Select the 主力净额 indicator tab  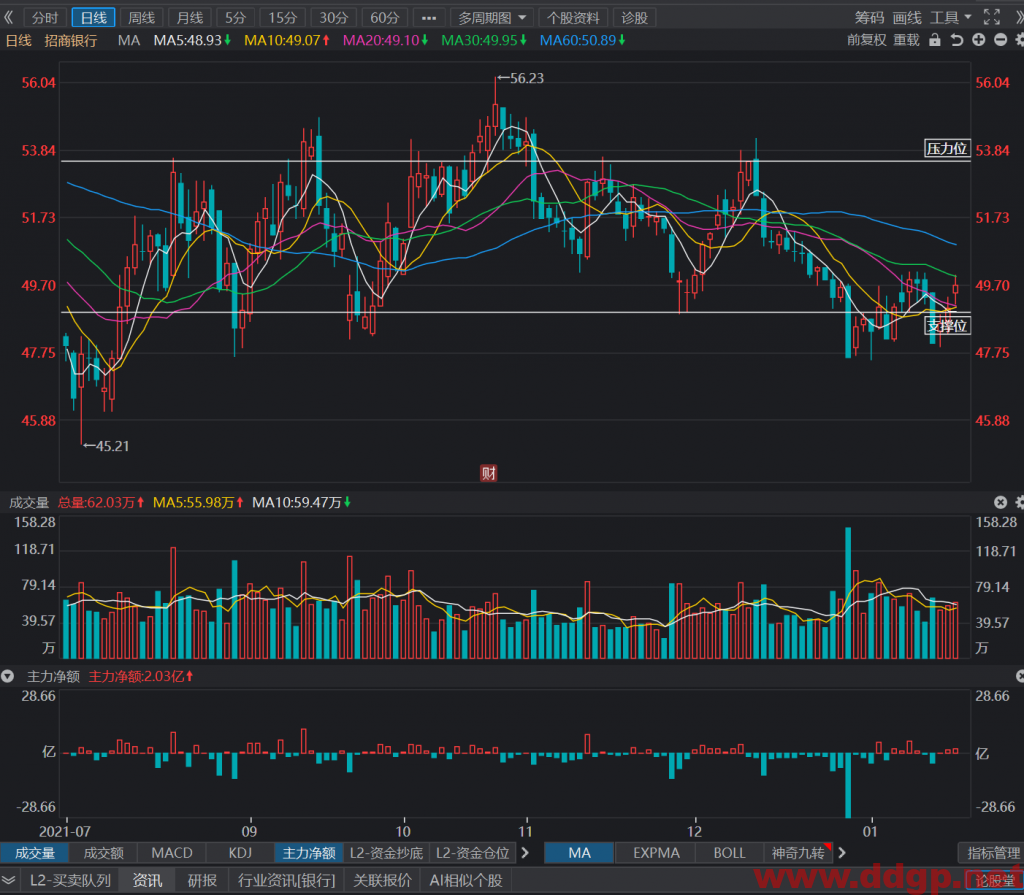click(x=309, y=853)
